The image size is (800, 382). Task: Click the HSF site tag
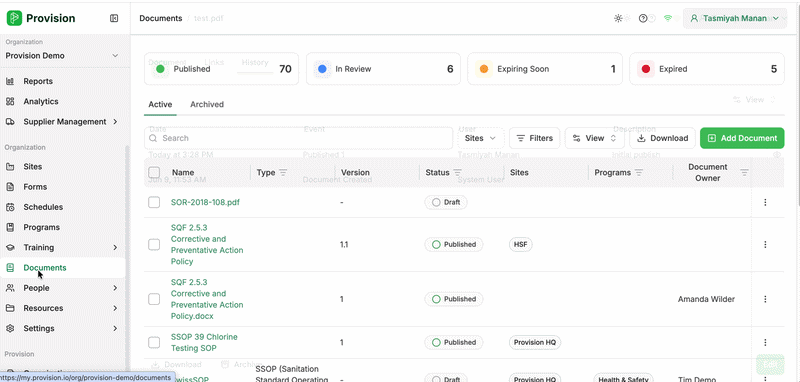(x=520, y=244)
